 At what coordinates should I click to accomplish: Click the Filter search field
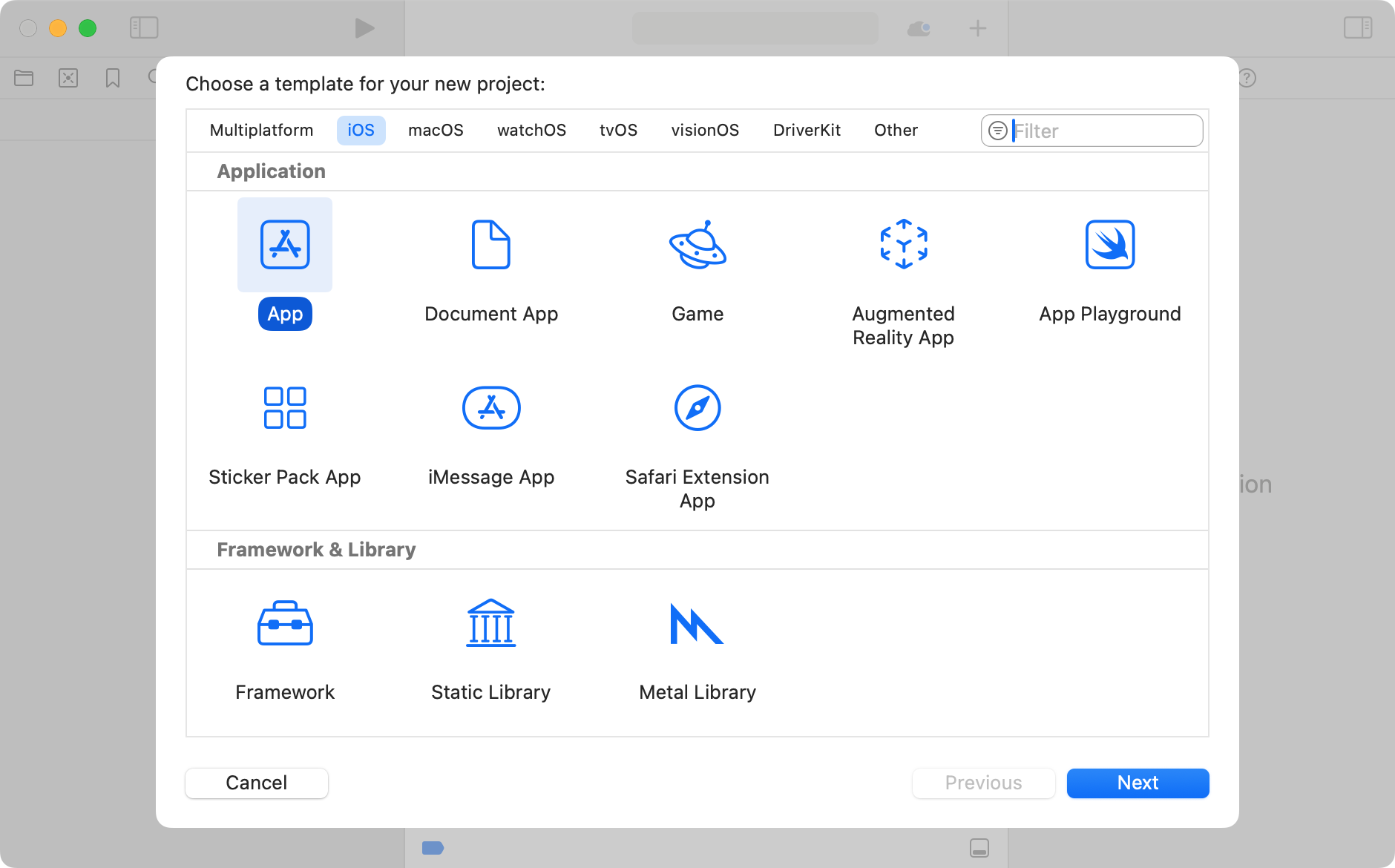(x=1104, y=131)
